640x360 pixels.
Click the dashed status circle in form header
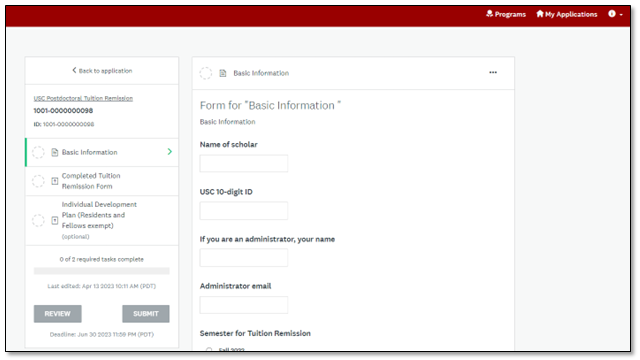point(206,73)
